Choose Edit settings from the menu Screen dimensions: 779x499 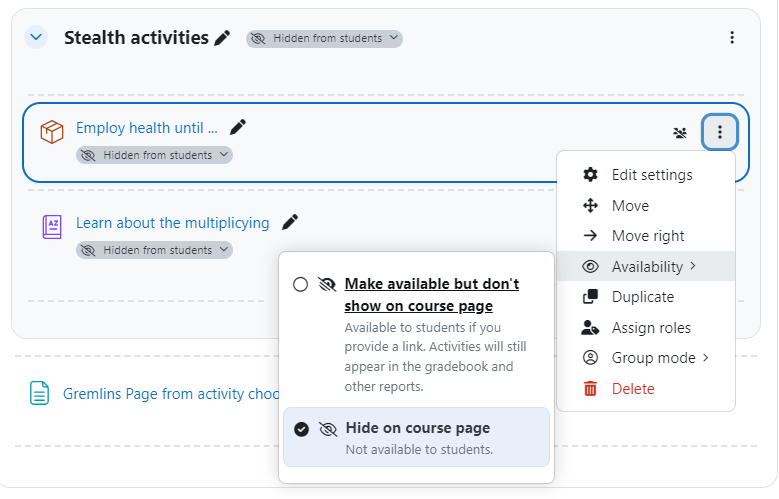tap(645, 175)
